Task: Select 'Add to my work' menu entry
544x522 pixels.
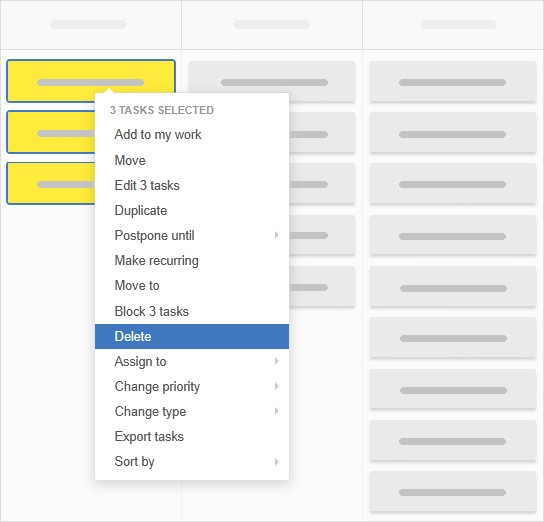Action: click(x=192, y=135)
